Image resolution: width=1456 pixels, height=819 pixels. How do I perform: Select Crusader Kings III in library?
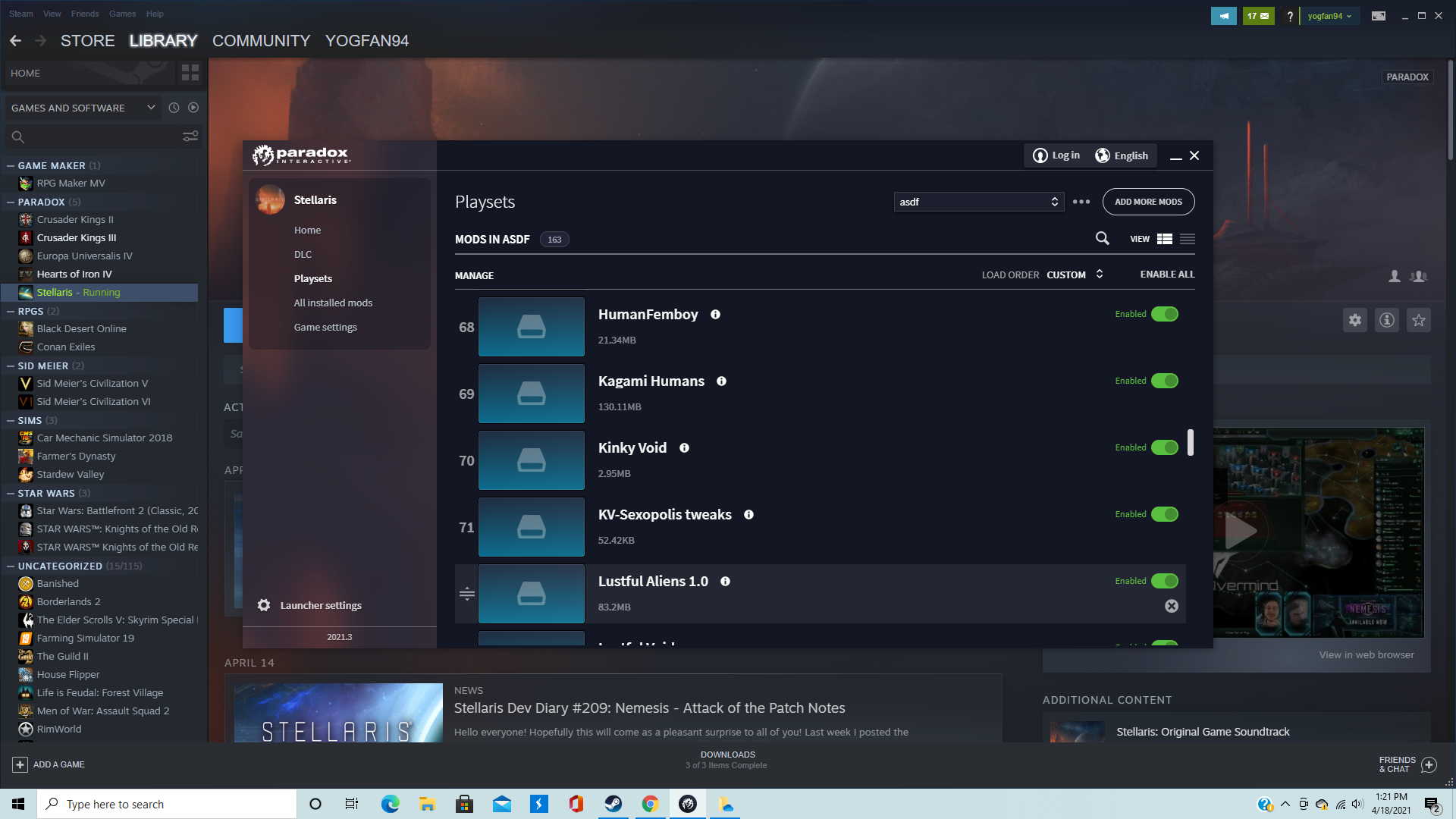pyautogui.click(x=77, y=237)
